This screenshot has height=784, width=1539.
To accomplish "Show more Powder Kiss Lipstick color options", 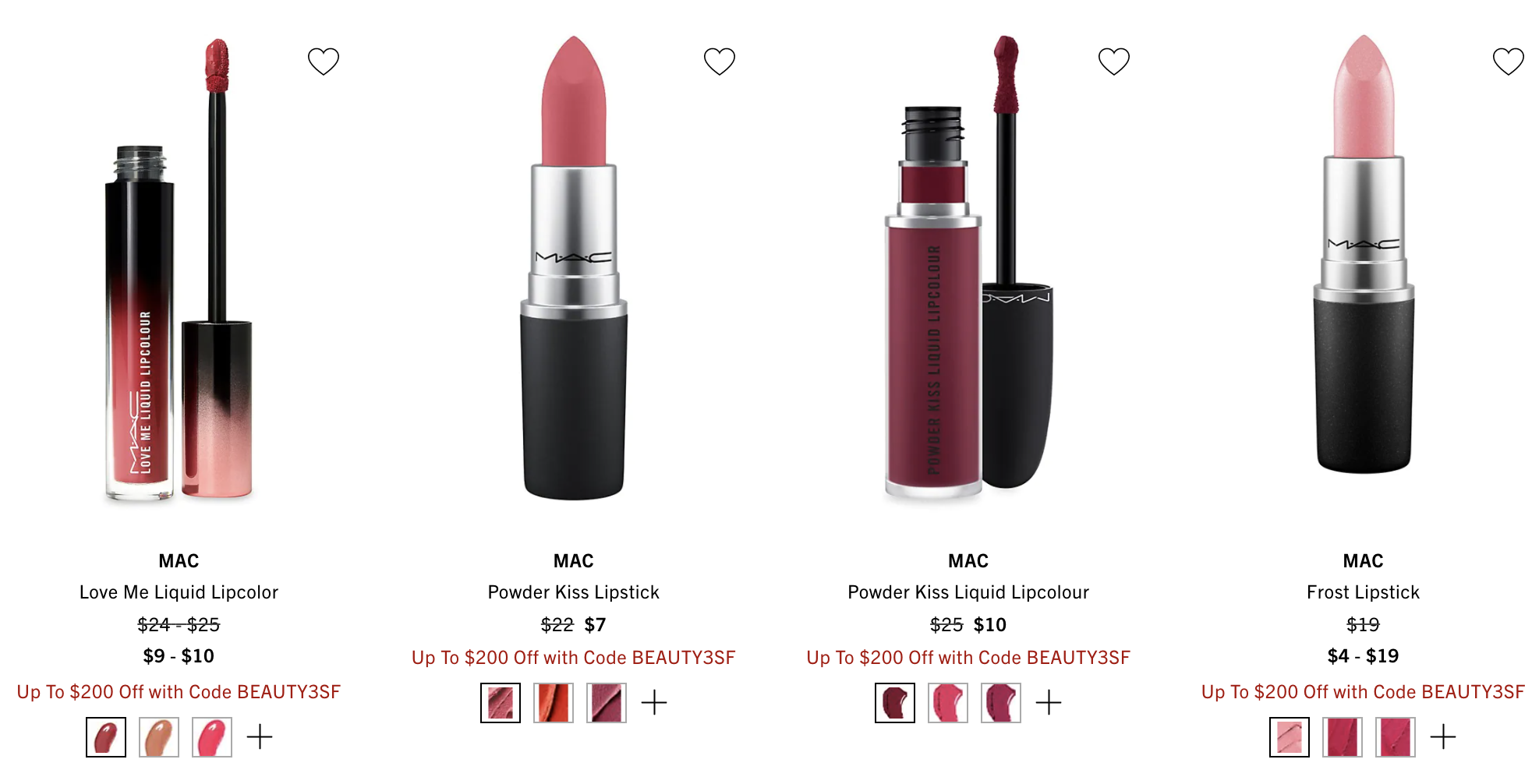I will click(x=654, y=702).
